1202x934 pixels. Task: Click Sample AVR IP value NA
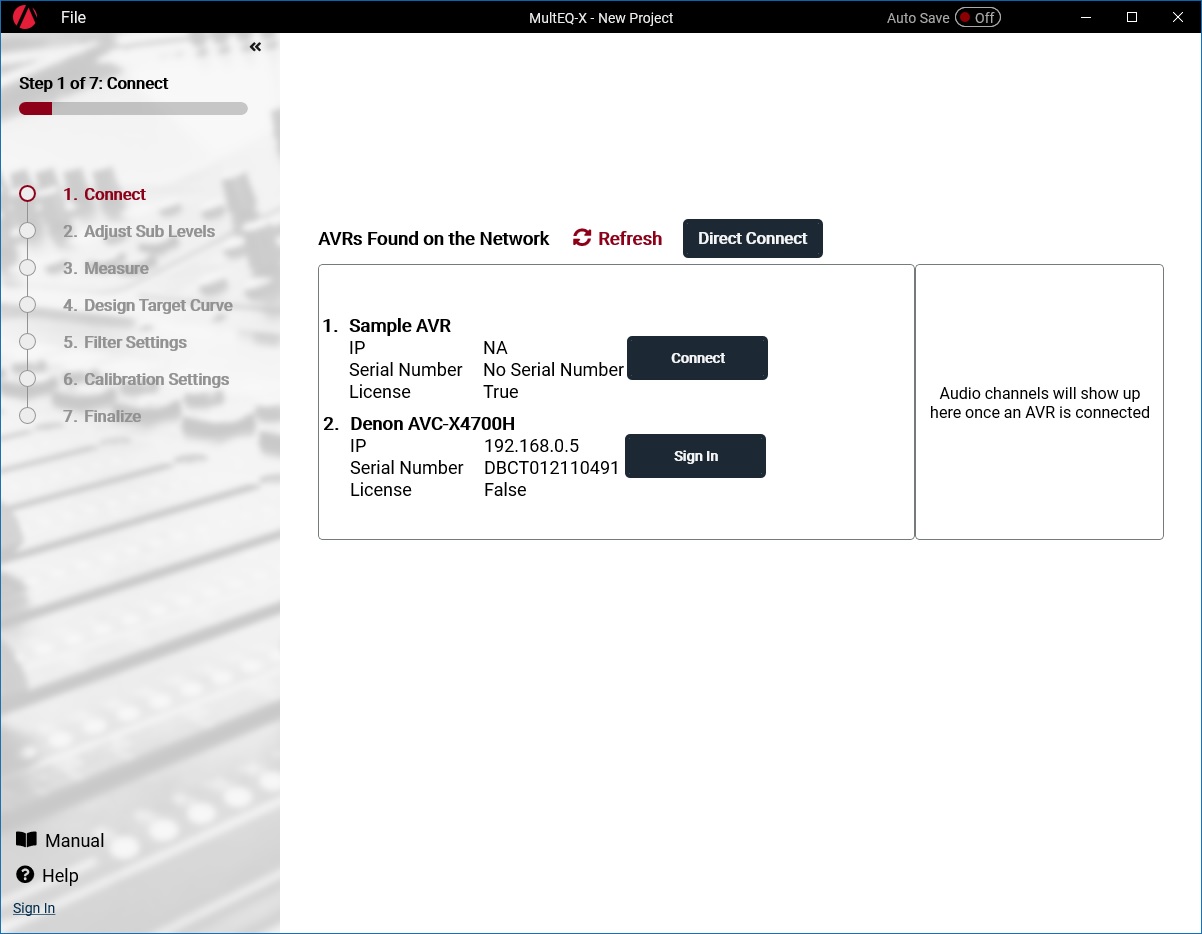click(495, 348)
